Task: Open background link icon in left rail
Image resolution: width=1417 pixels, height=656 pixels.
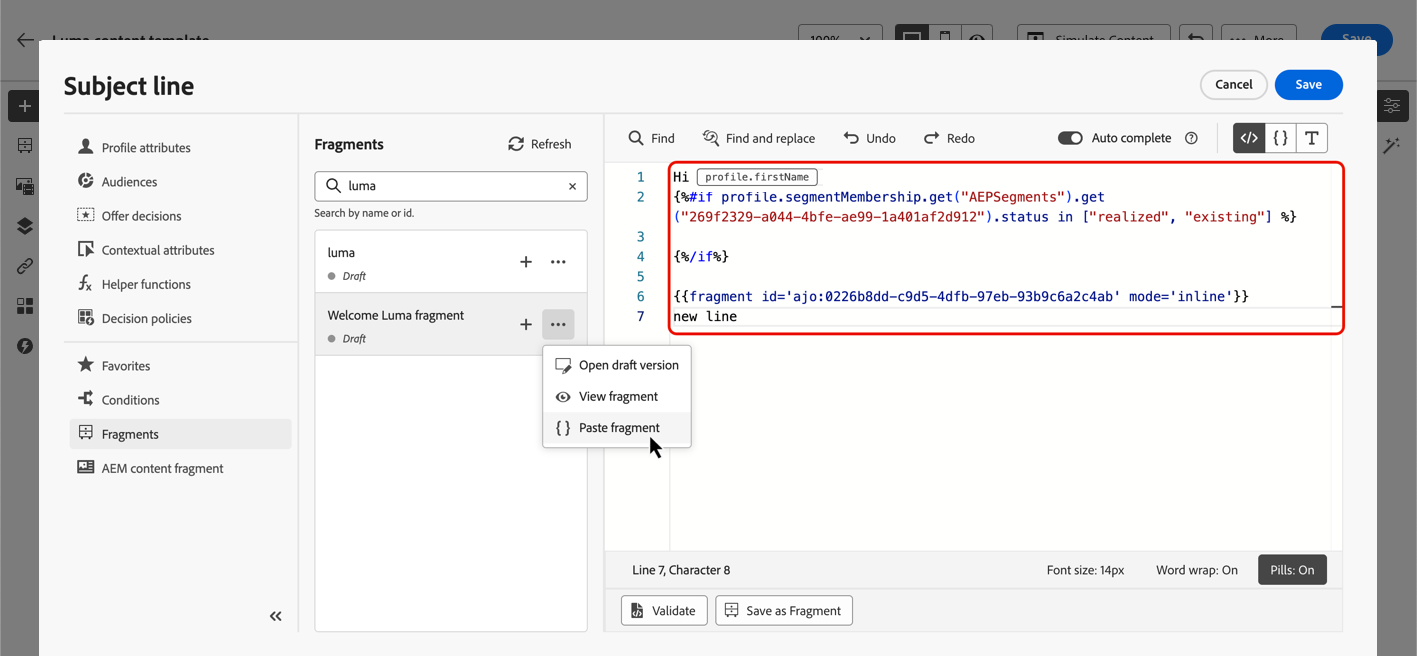Action: pos(24,266)
